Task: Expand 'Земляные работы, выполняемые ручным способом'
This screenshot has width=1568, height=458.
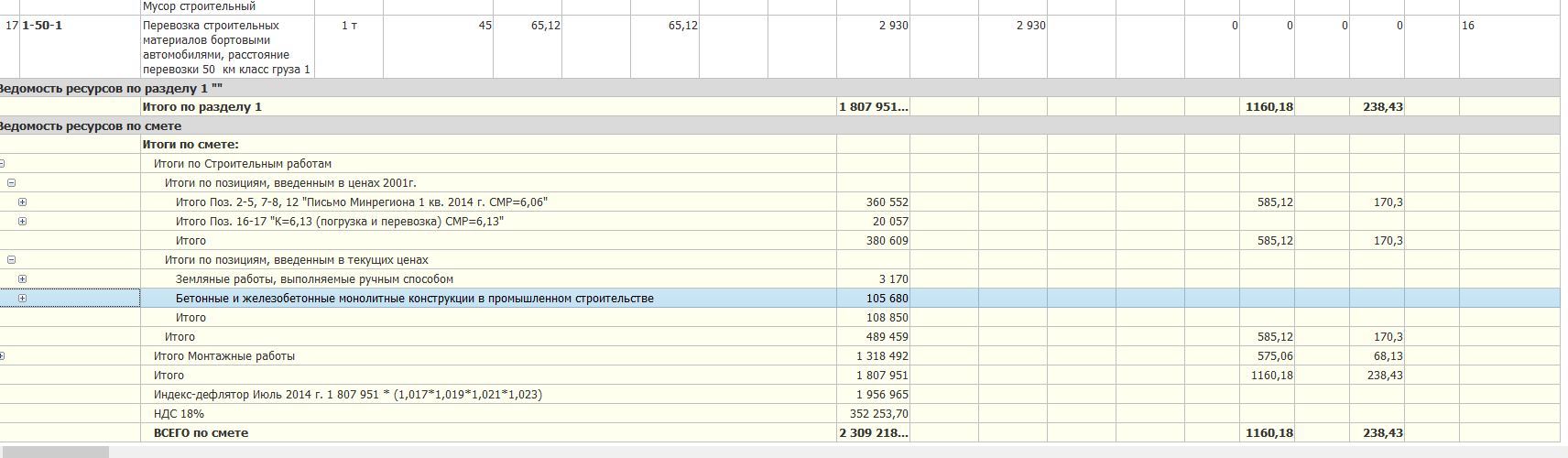Action: pyautogui.click(x=22, y=279)
